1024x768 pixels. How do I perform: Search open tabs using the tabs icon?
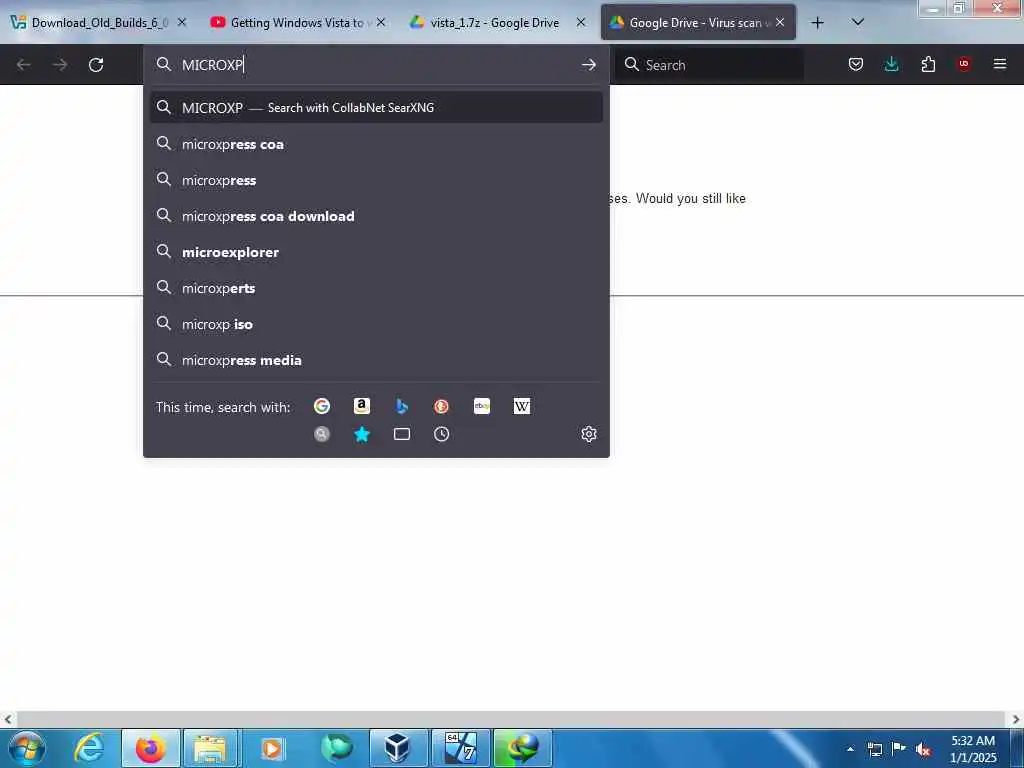pos(402,434)
